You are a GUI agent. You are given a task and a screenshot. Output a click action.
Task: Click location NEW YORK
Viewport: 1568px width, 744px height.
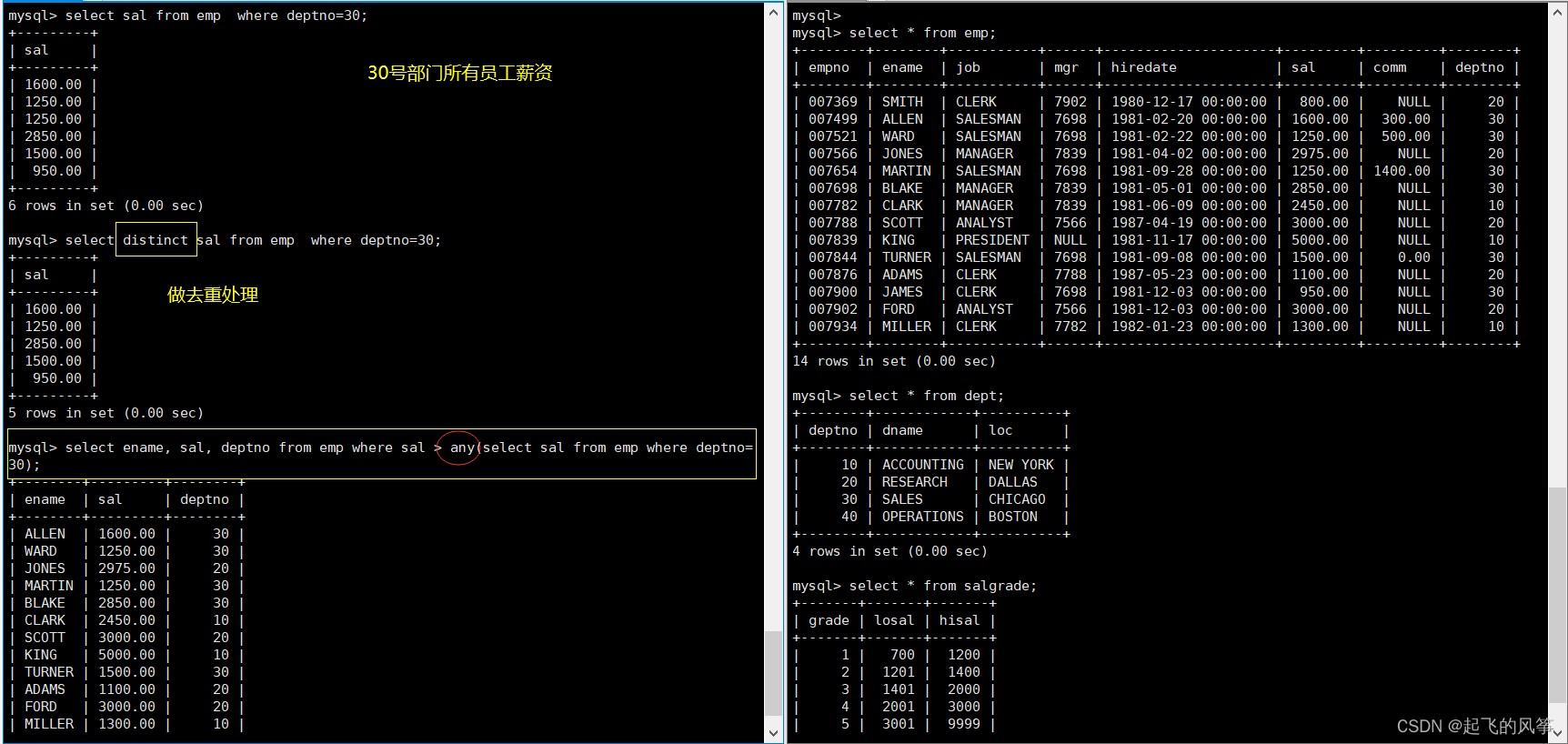[1020, 465]
